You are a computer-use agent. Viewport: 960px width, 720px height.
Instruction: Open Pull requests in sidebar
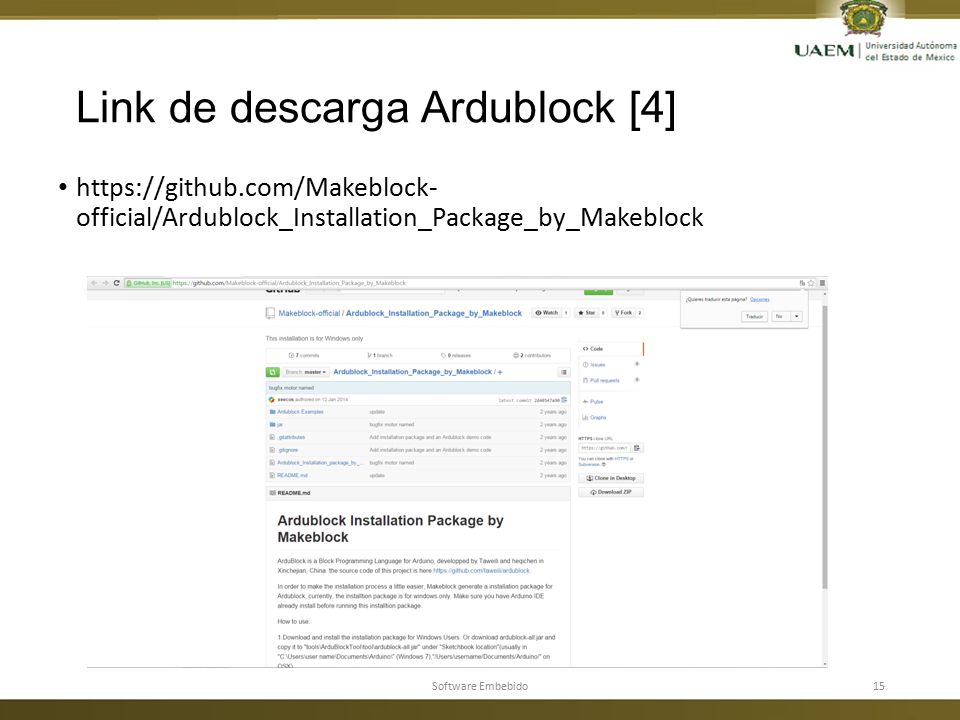(610, 381)
